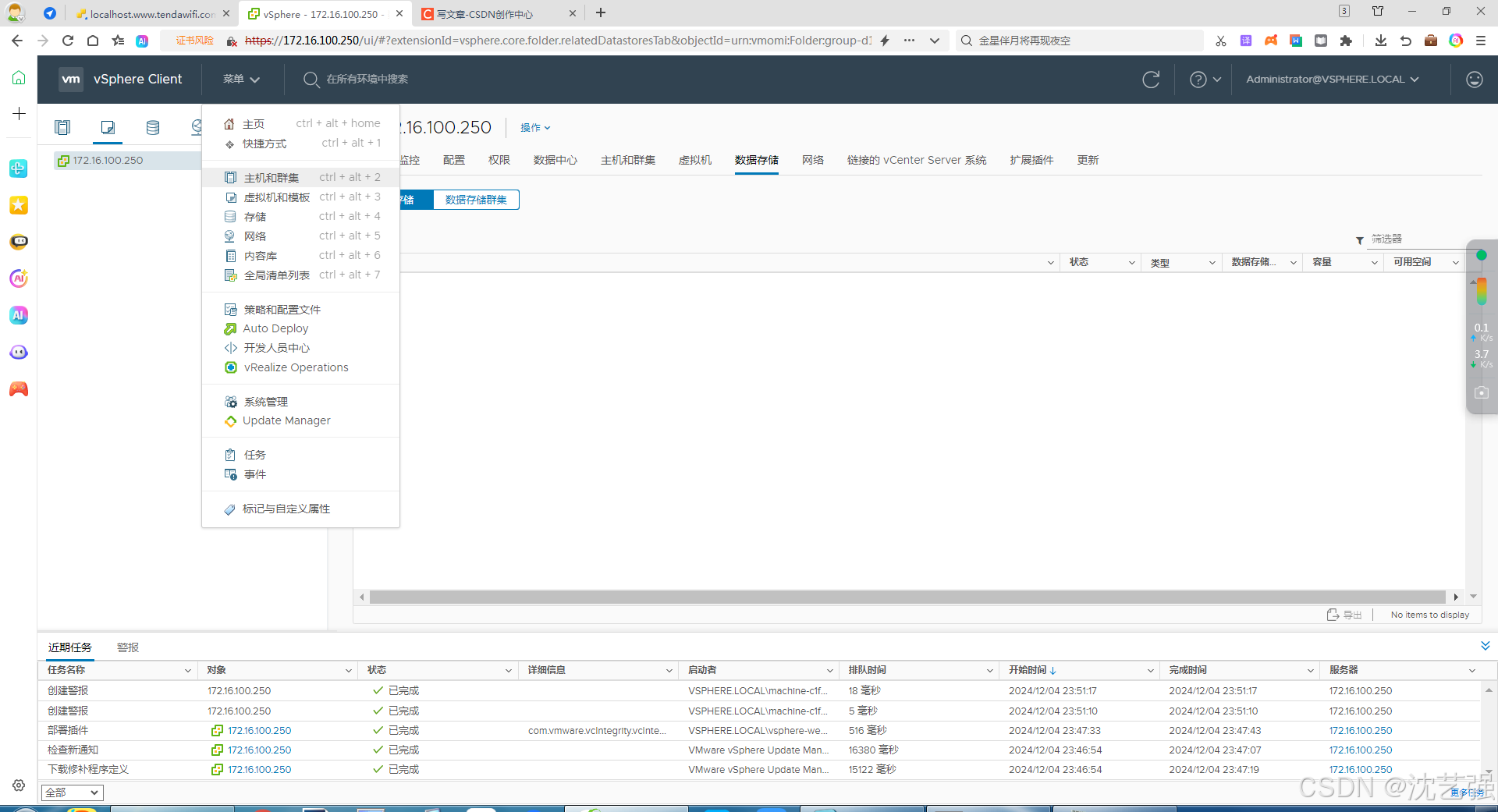Screen dimensions: 1498x812
Task: Switch to the Networks tab
Action: [x=813, y=160]
